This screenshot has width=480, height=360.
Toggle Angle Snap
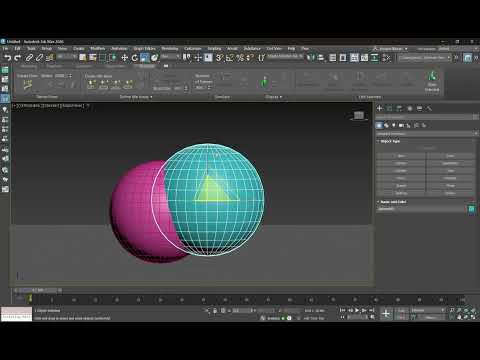(x=230, y=58)
